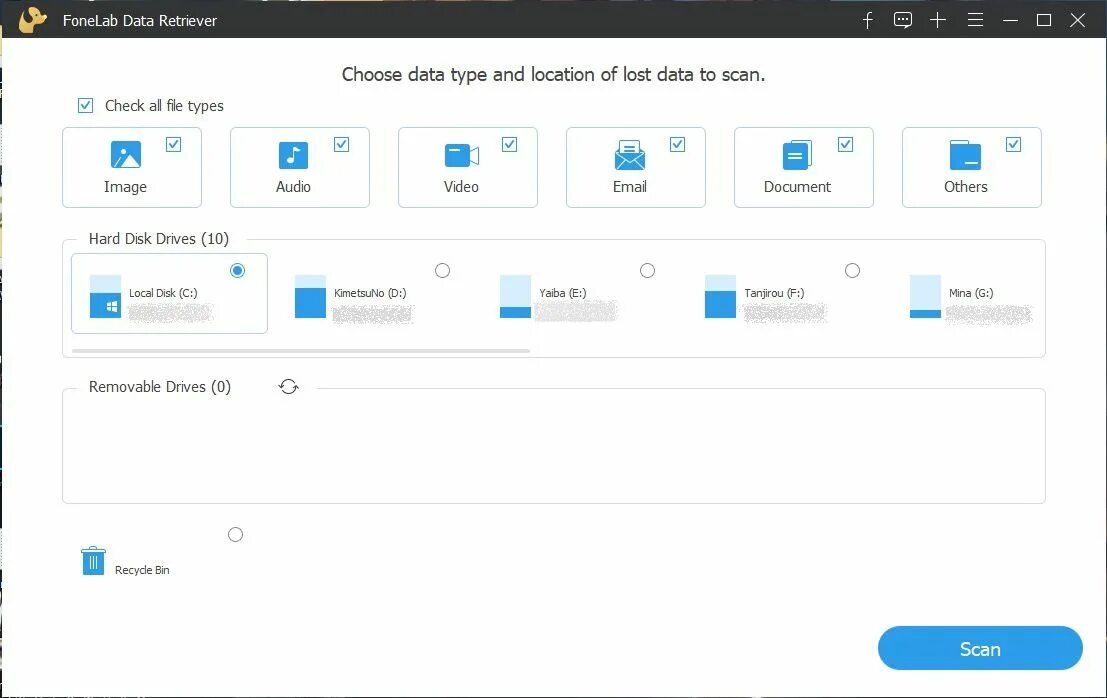This screenshot has width=1107, height=698.
Task: Uncheck the Video file type checkbox
Action: click(x=509, y=145)
